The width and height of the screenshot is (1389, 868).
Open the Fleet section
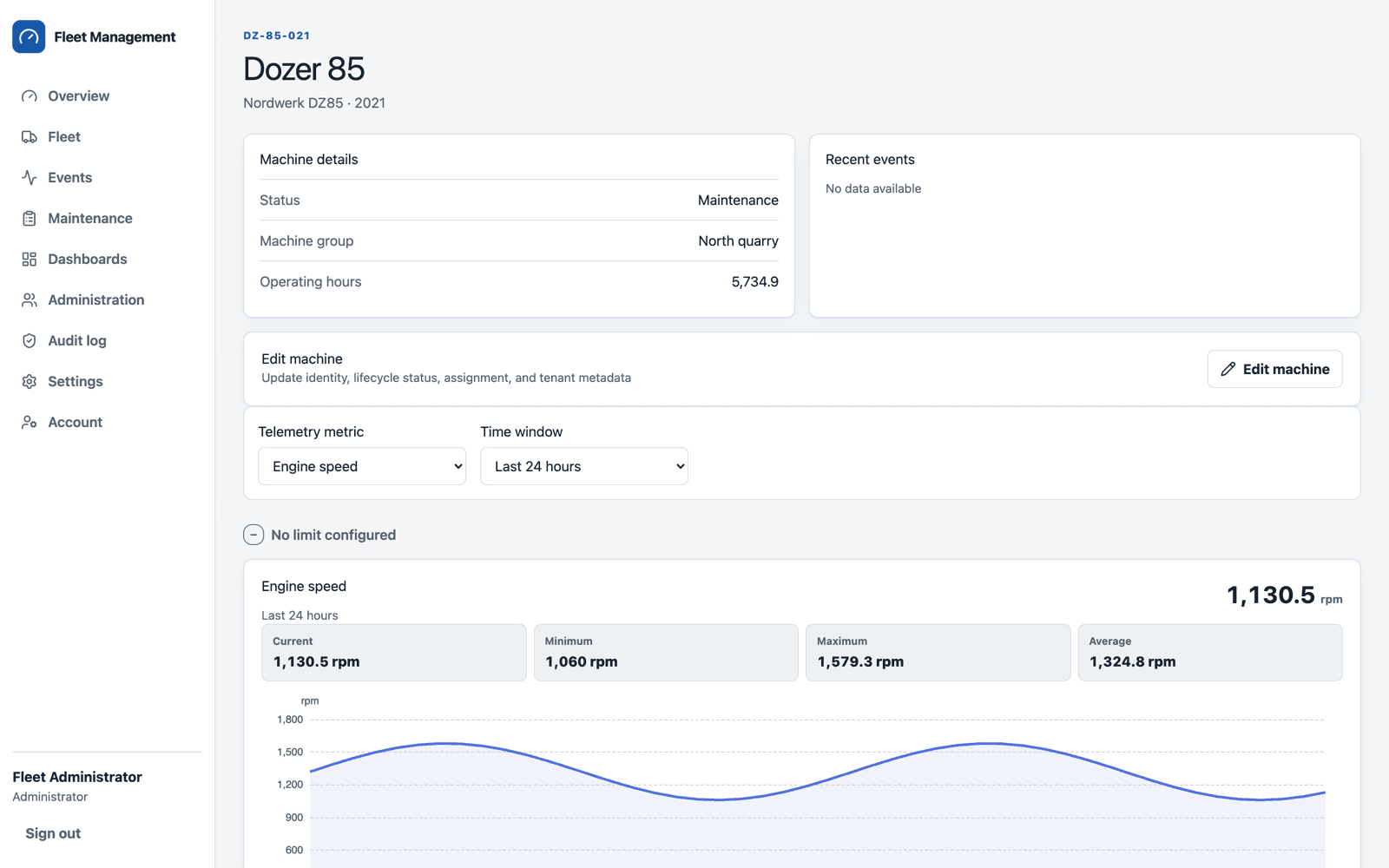(x=108, y=137)
